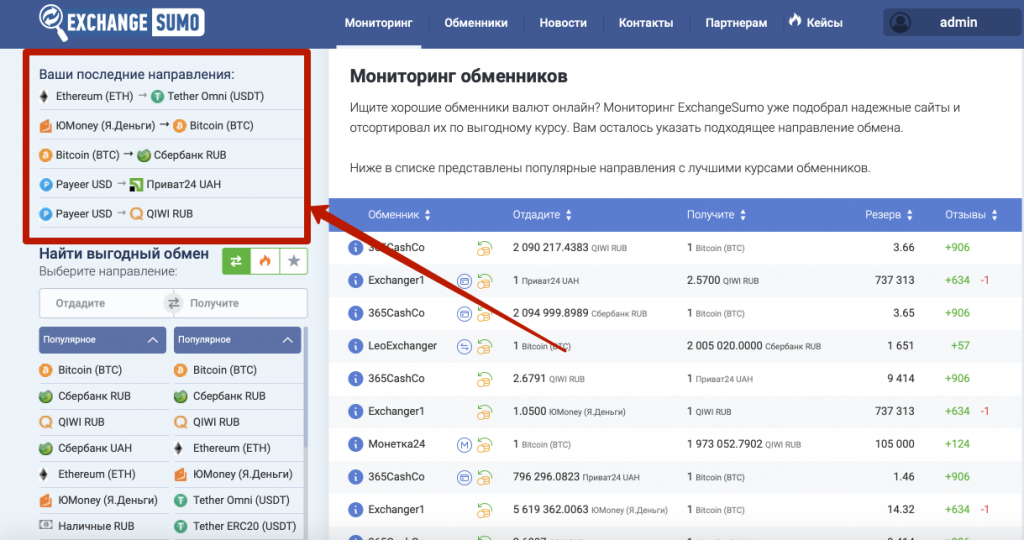Viewport: 1024px width, 540px height.
Task: Click +124 reviews for Монетка24
Action: pos(957,444)
